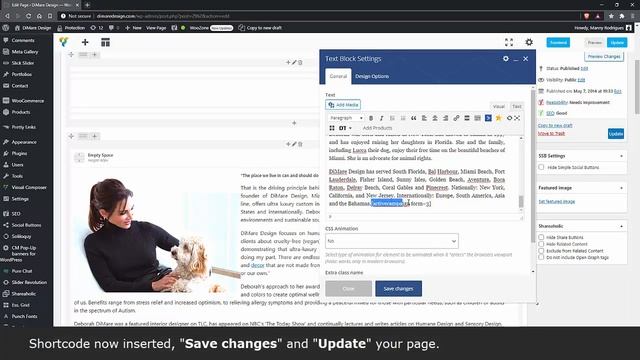Switch editor to Text mode

tap(517, 107)
